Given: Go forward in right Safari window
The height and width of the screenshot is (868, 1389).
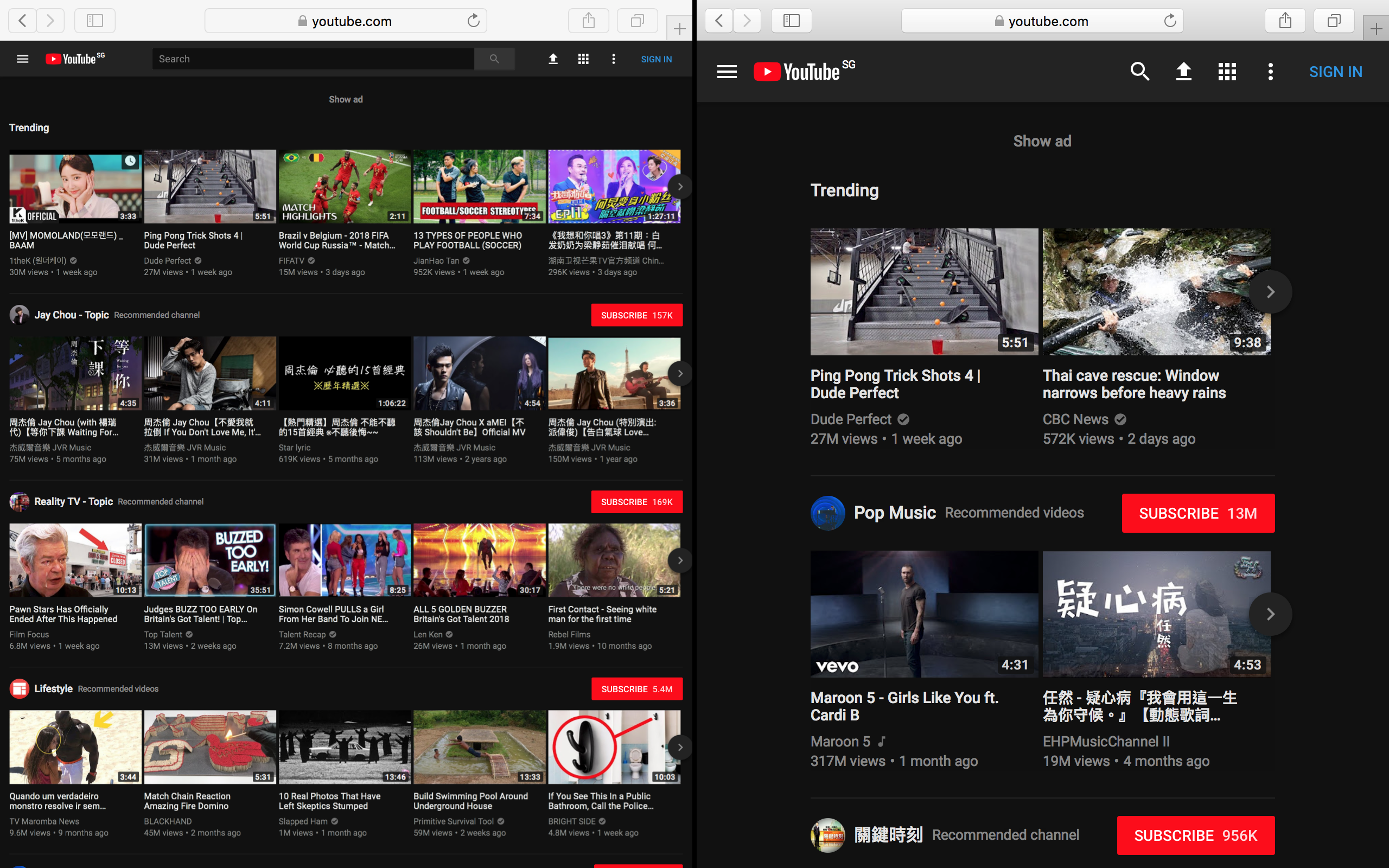Looking at the screenshot, I should [747, 21].
